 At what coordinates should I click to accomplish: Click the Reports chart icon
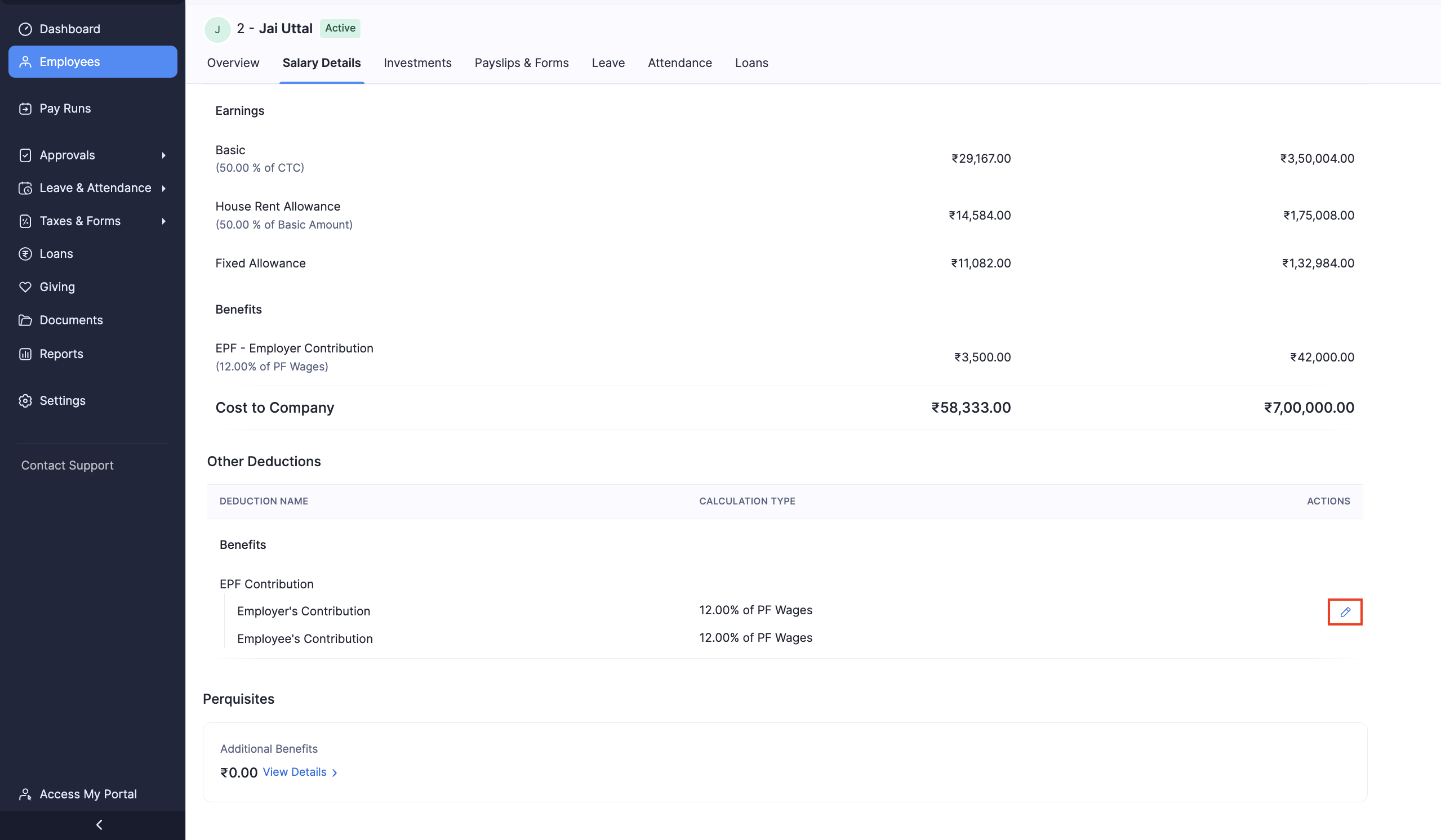pyautogui.click(x=25, y=354)
